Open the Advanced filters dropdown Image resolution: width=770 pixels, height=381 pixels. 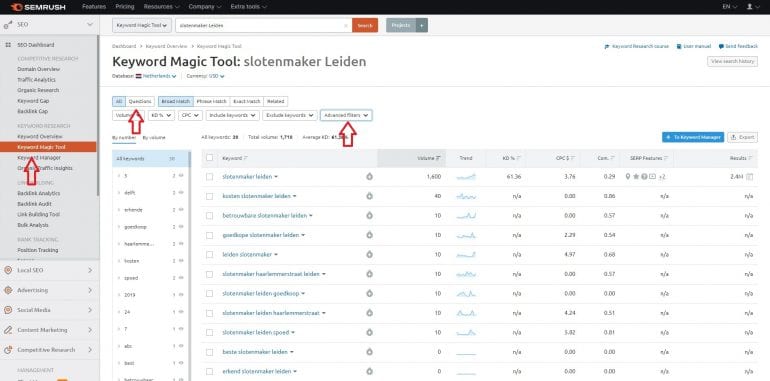(x=346, y=115)
